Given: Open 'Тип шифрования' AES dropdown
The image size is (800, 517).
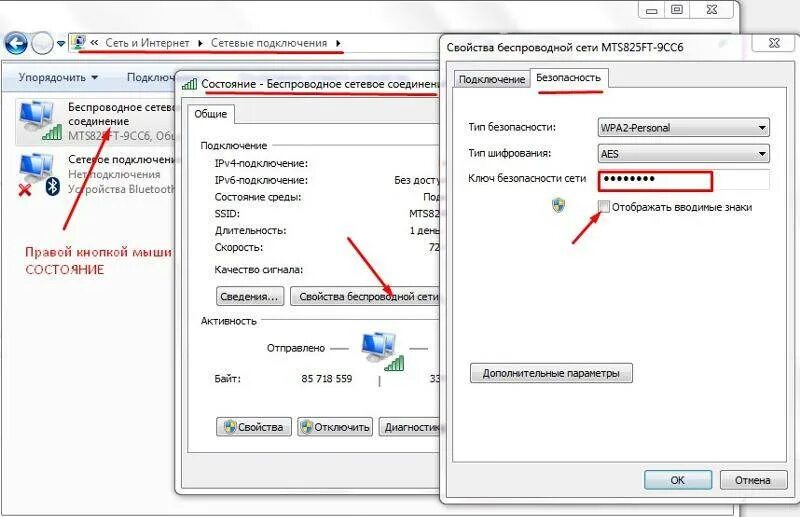Looking at the screenshot, I should click(x=684, y=154).
